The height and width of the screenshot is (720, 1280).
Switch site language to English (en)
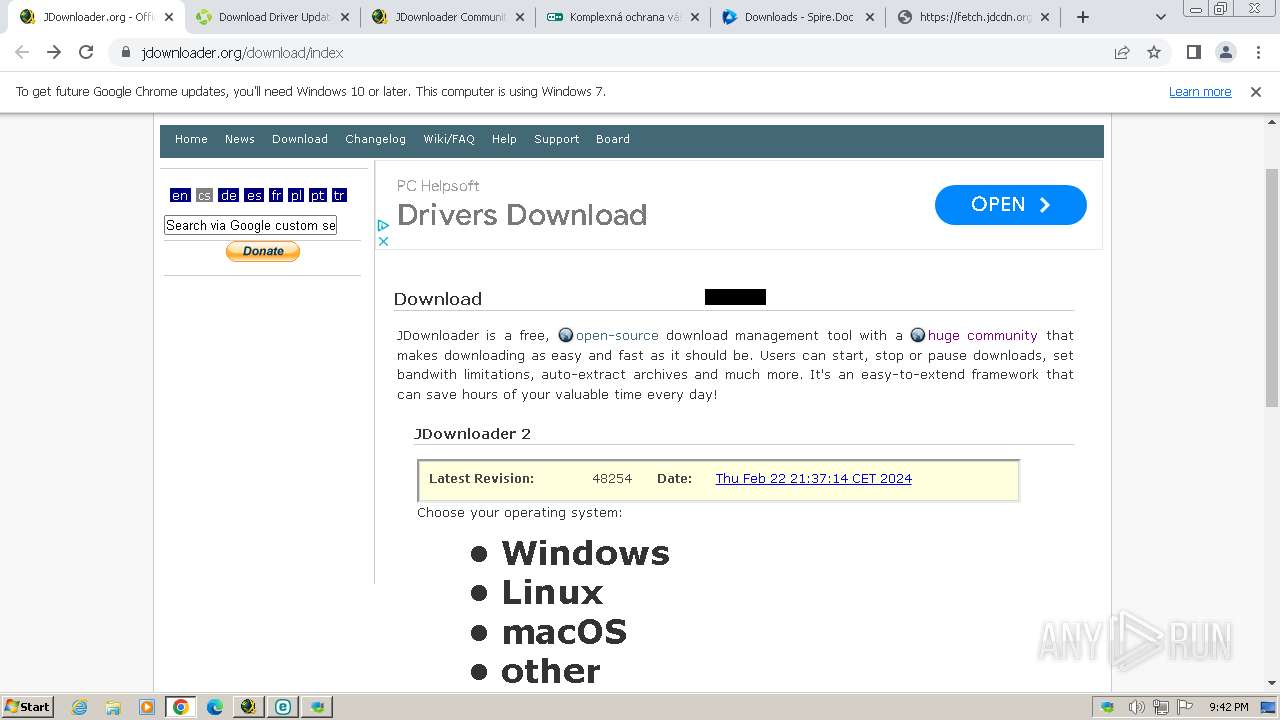(x=180, y=195)
